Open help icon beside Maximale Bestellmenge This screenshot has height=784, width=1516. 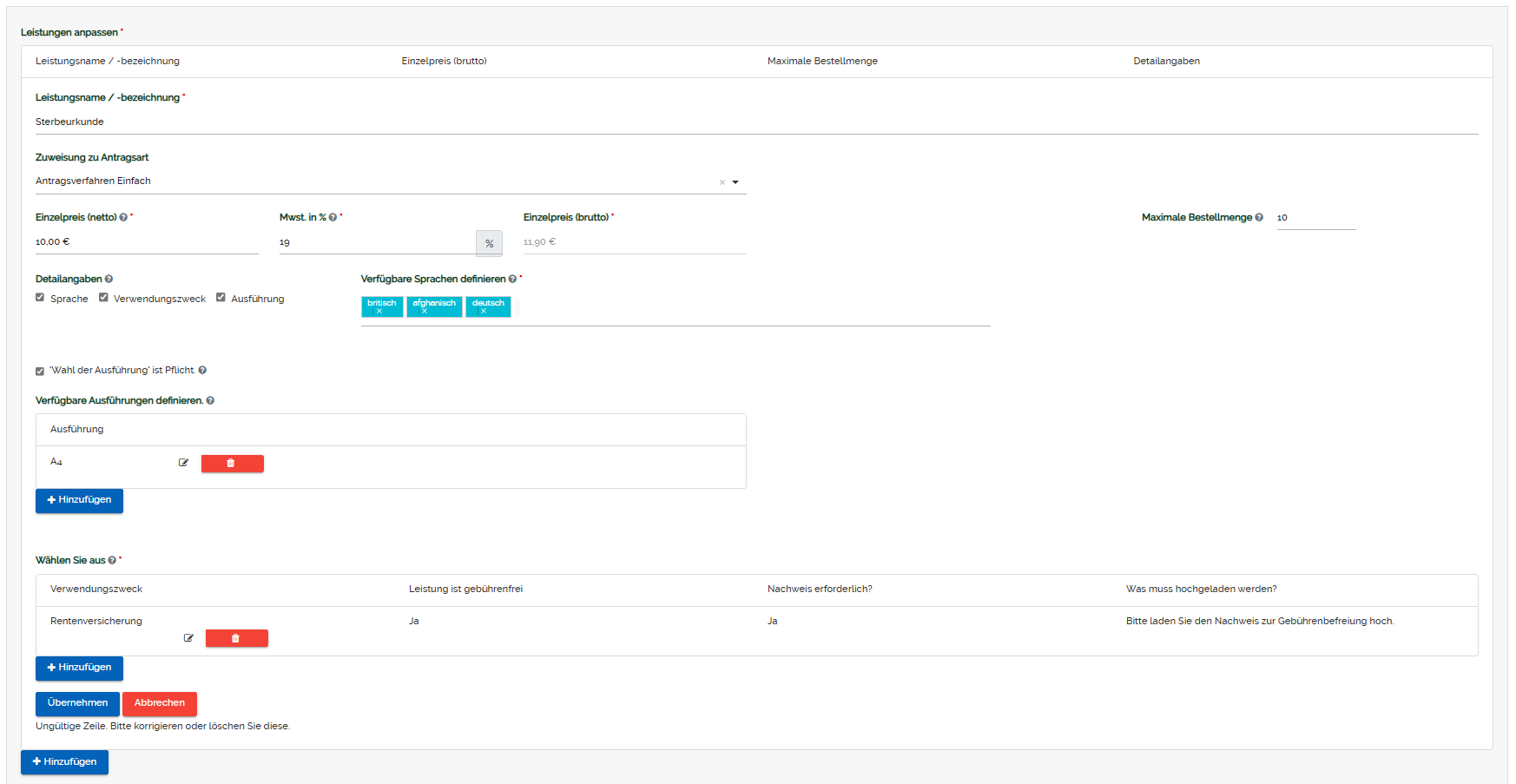tap(1259, 217)
